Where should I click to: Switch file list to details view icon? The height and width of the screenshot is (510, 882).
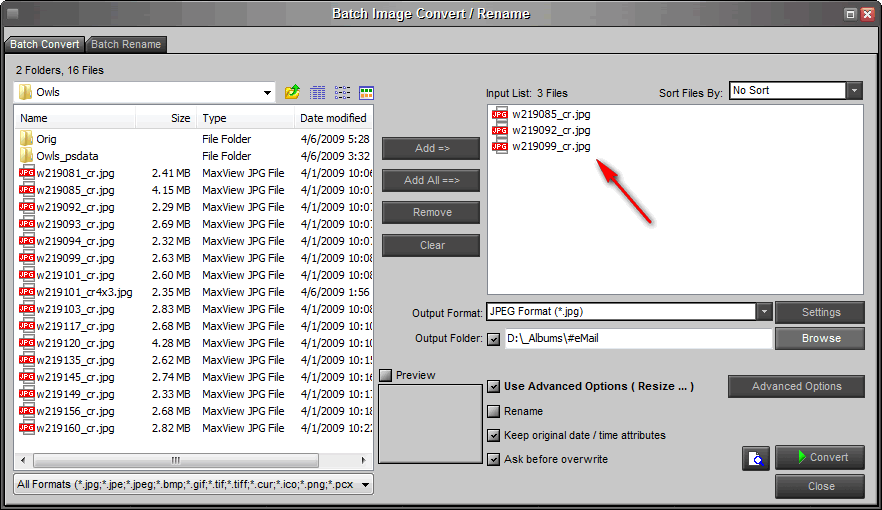click(318, 92)
